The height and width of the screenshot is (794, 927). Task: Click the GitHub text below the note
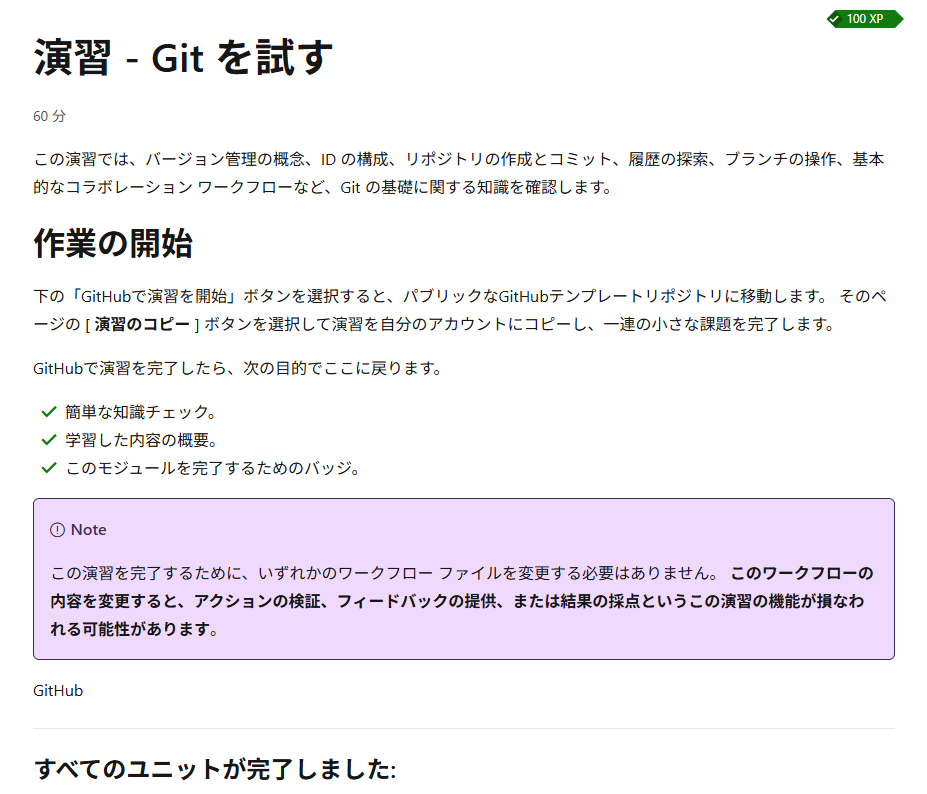58,691
